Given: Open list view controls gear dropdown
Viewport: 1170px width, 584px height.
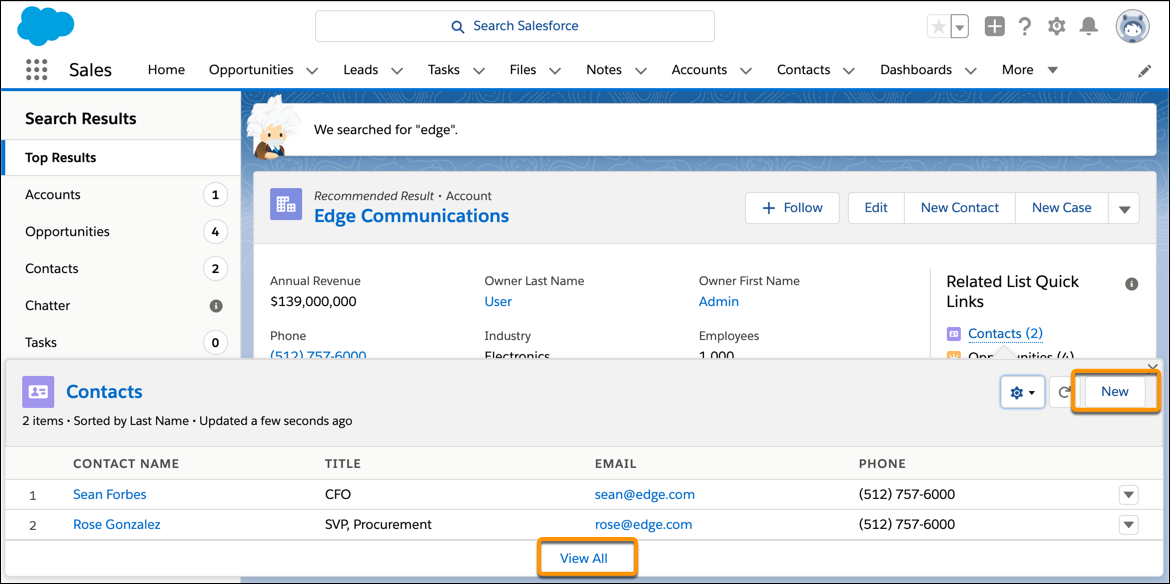Looking at the screenshot, I should 1022,392.
